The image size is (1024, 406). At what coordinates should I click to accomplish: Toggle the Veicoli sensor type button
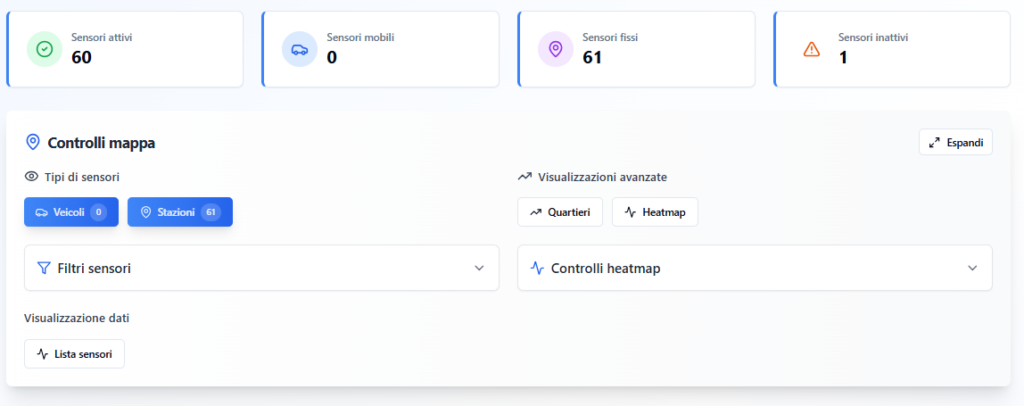click(71, 212)
